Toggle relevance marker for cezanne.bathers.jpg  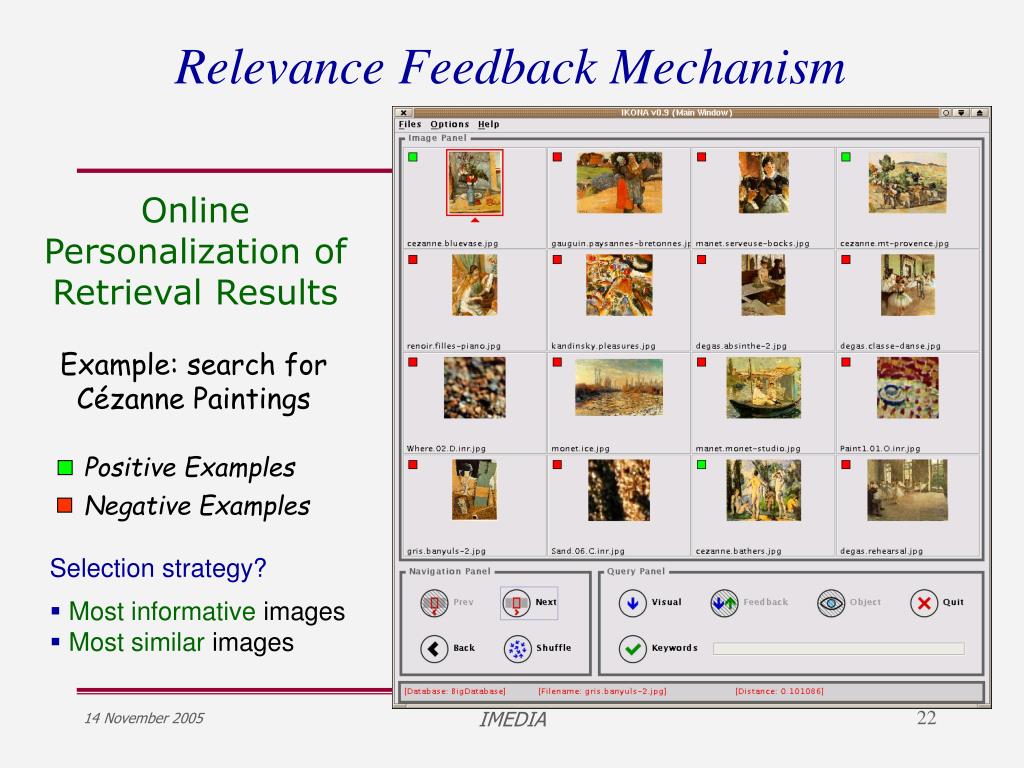click(x=701, y=464)
